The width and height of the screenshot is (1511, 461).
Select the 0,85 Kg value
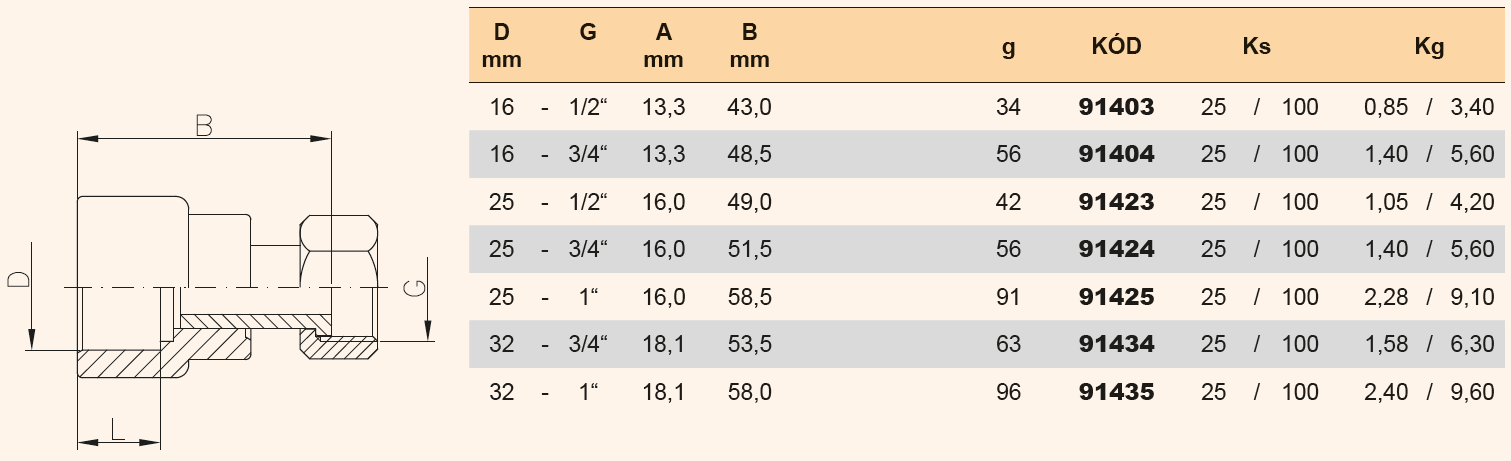pyautogui.click(x=1386, y=107)
